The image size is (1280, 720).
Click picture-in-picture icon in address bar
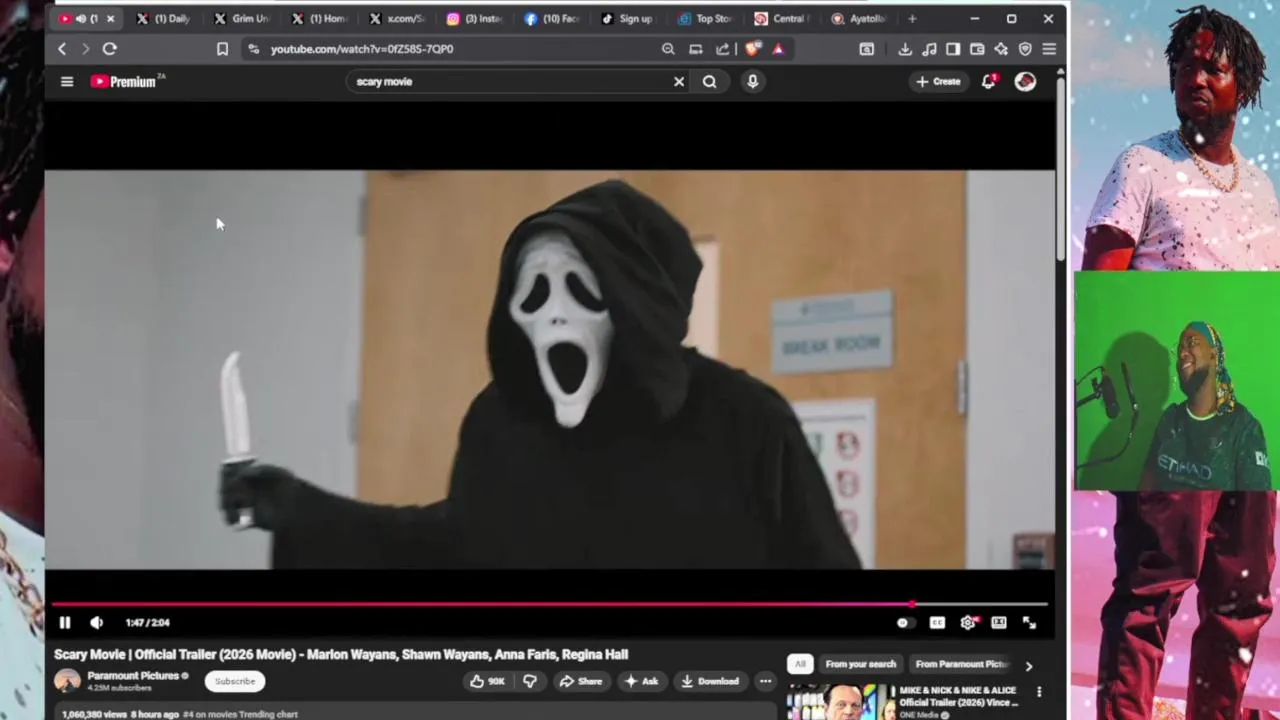[x=696, y=49]
